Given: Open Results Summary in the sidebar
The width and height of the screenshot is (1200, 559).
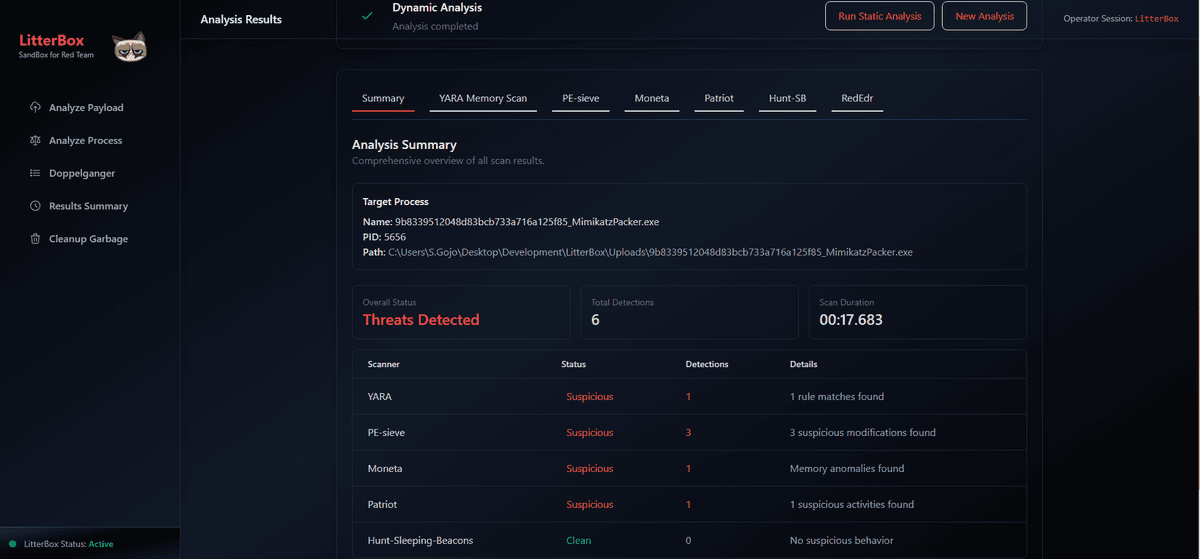Looking at the screenshot, I should coord(90,206).
